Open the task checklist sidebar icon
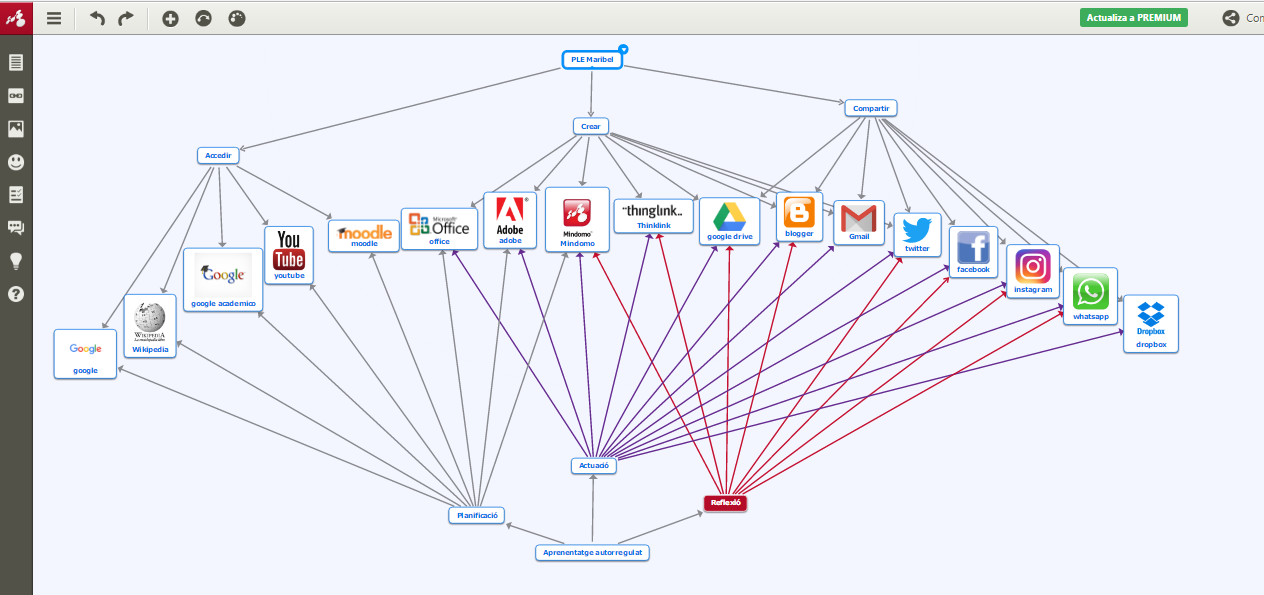The width and height of the screenshot is (1264, 595). click(16, 194)
